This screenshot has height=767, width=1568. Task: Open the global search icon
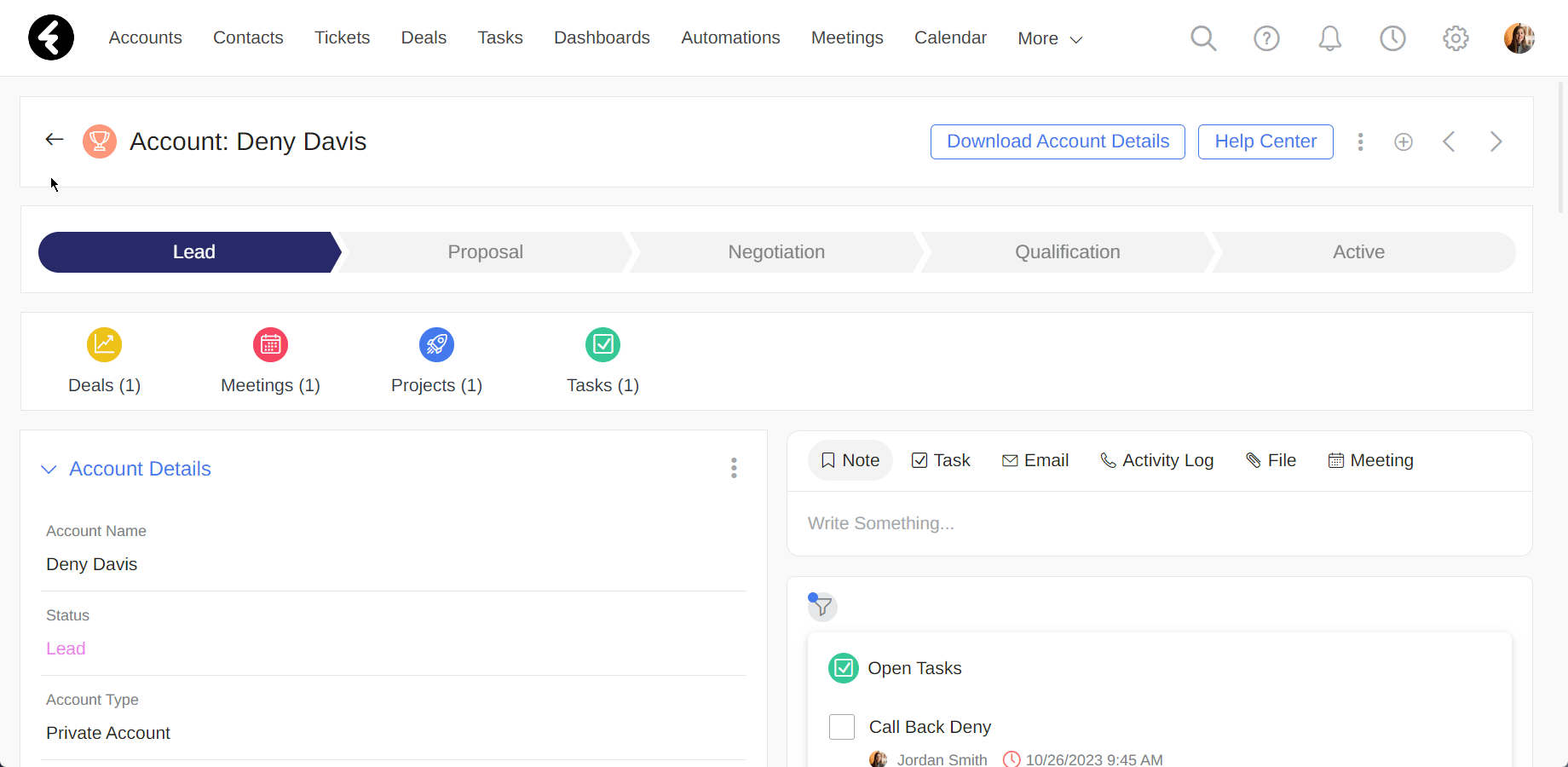(1203, 38)
